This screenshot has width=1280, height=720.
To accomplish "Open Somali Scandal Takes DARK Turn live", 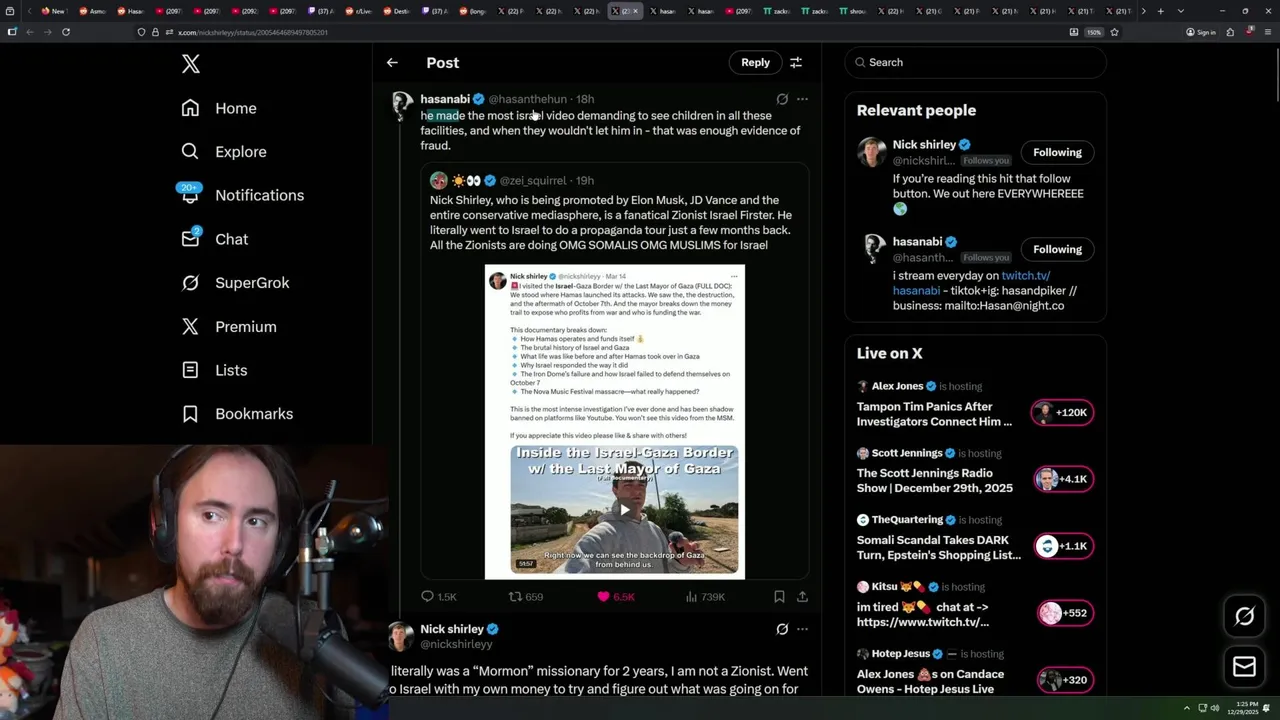I will tap(939, 547).
